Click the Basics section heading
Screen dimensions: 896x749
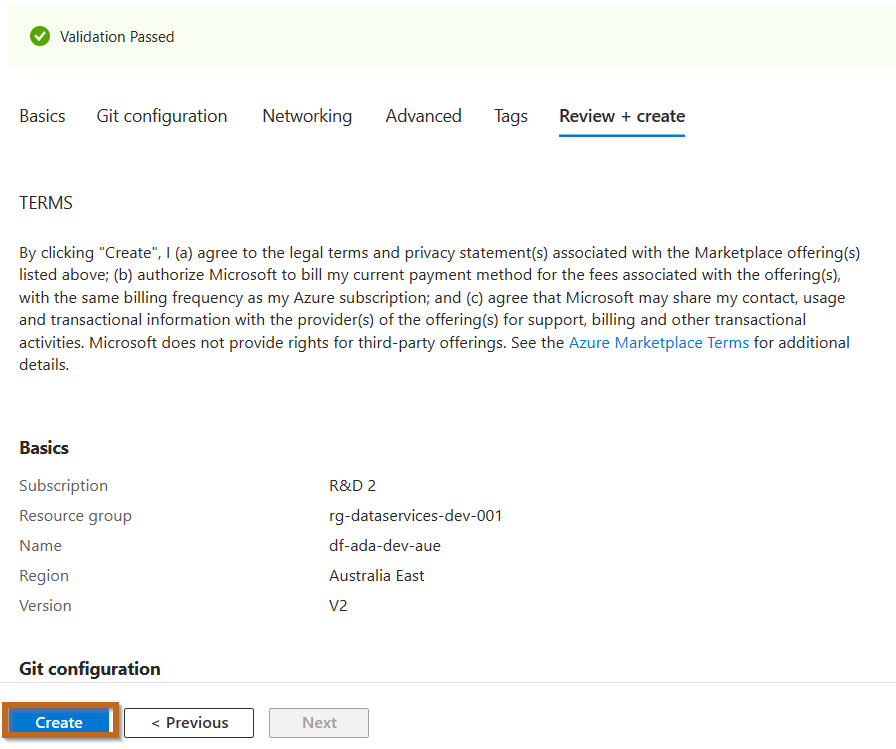click(x=44, y=448)
